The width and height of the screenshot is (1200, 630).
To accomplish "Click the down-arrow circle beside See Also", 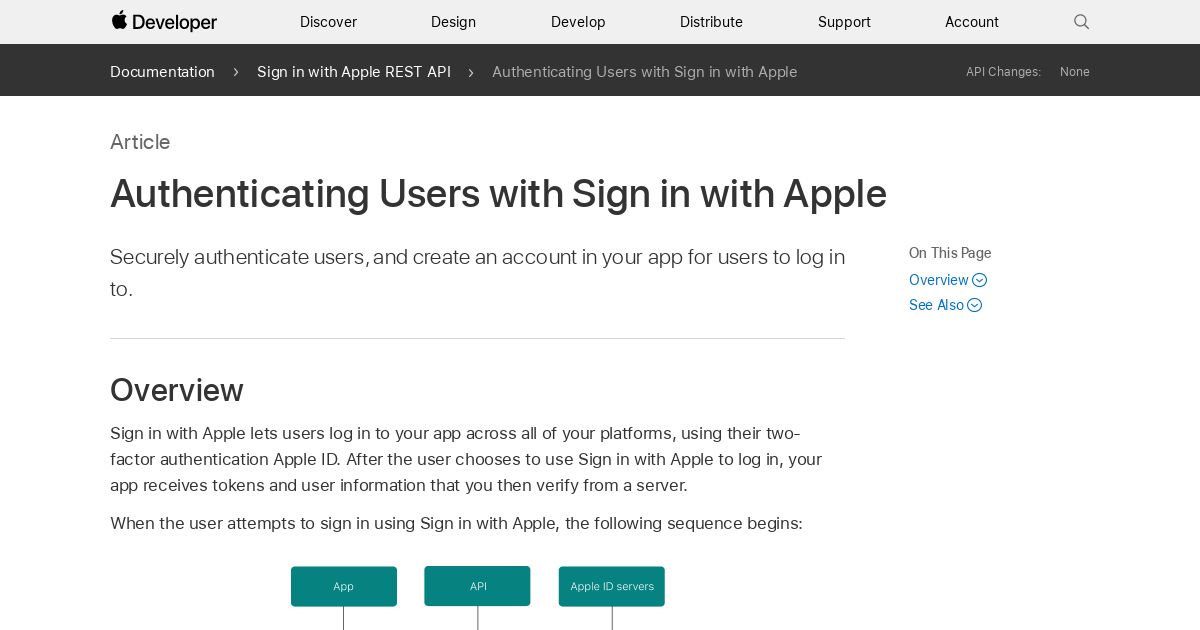I will (x=975, y=305).
